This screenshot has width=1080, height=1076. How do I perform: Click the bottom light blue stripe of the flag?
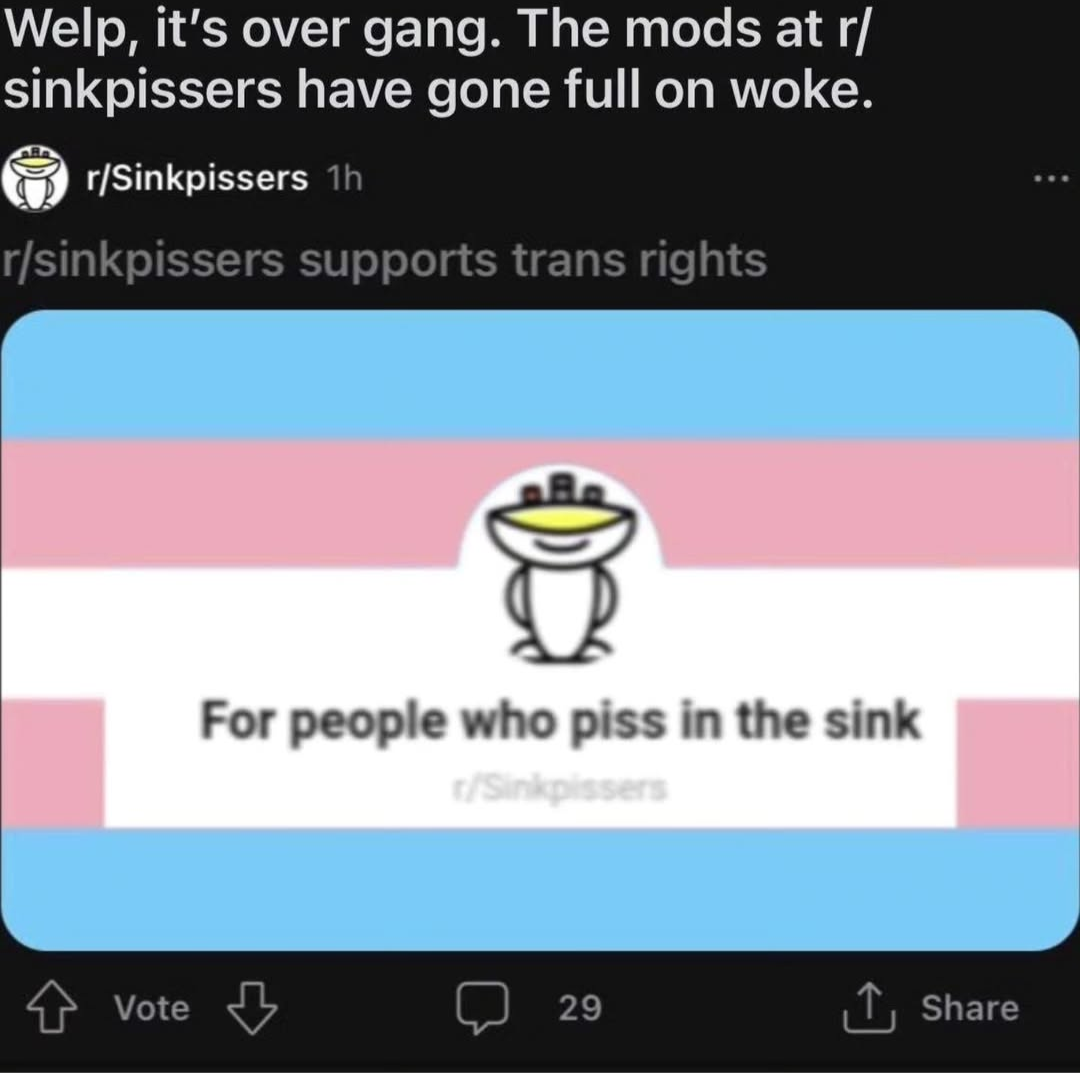pos(539,889)
